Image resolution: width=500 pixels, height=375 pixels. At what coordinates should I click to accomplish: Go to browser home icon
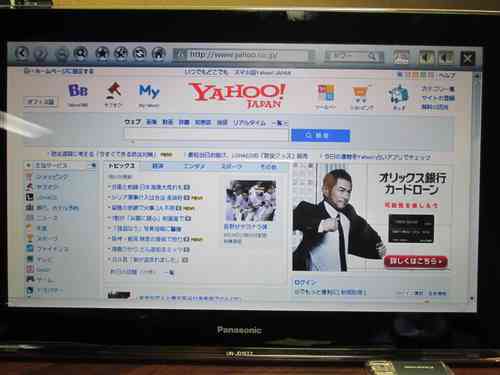point(159,54)
